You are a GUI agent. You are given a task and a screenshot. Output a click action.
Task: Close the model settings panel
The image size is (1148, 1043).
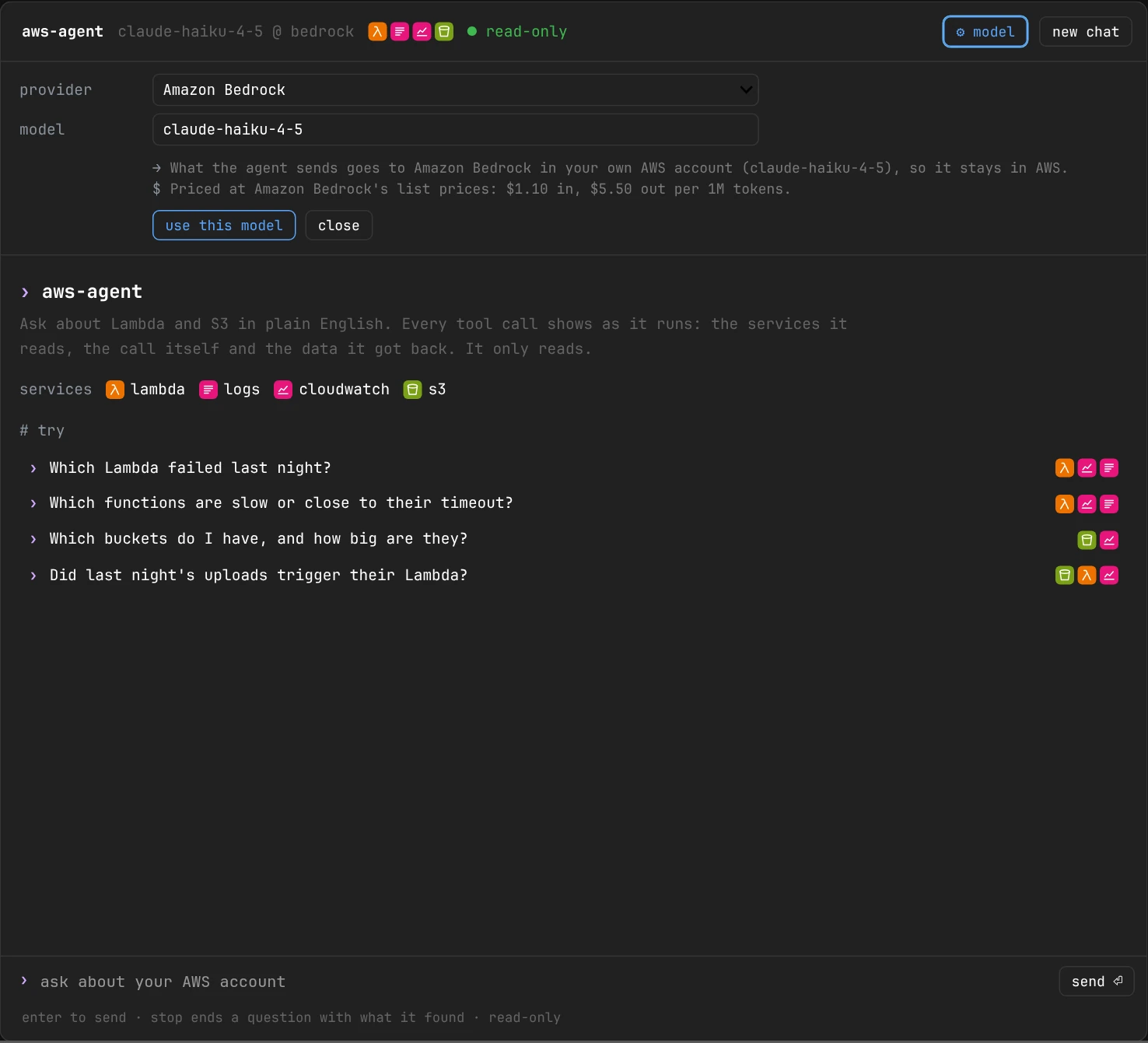click(339, 226)
